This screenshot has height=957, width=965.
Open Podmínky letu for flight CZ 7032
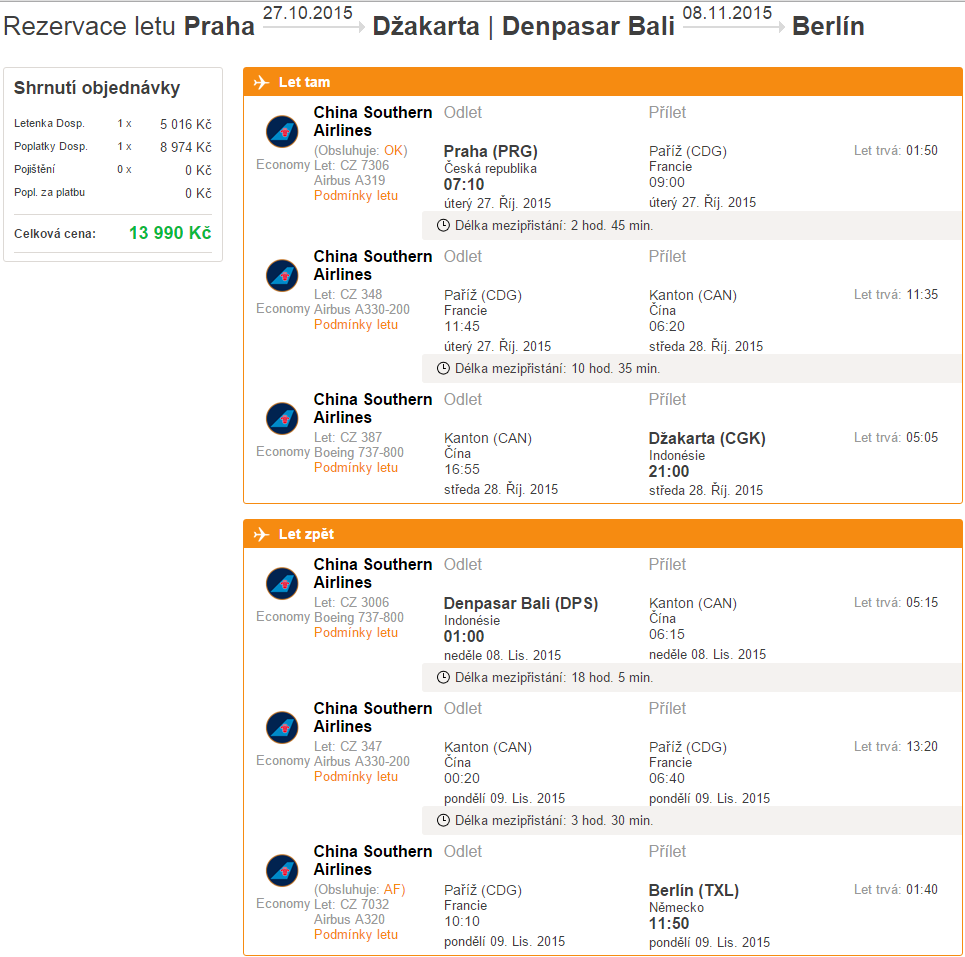(356, 935)
